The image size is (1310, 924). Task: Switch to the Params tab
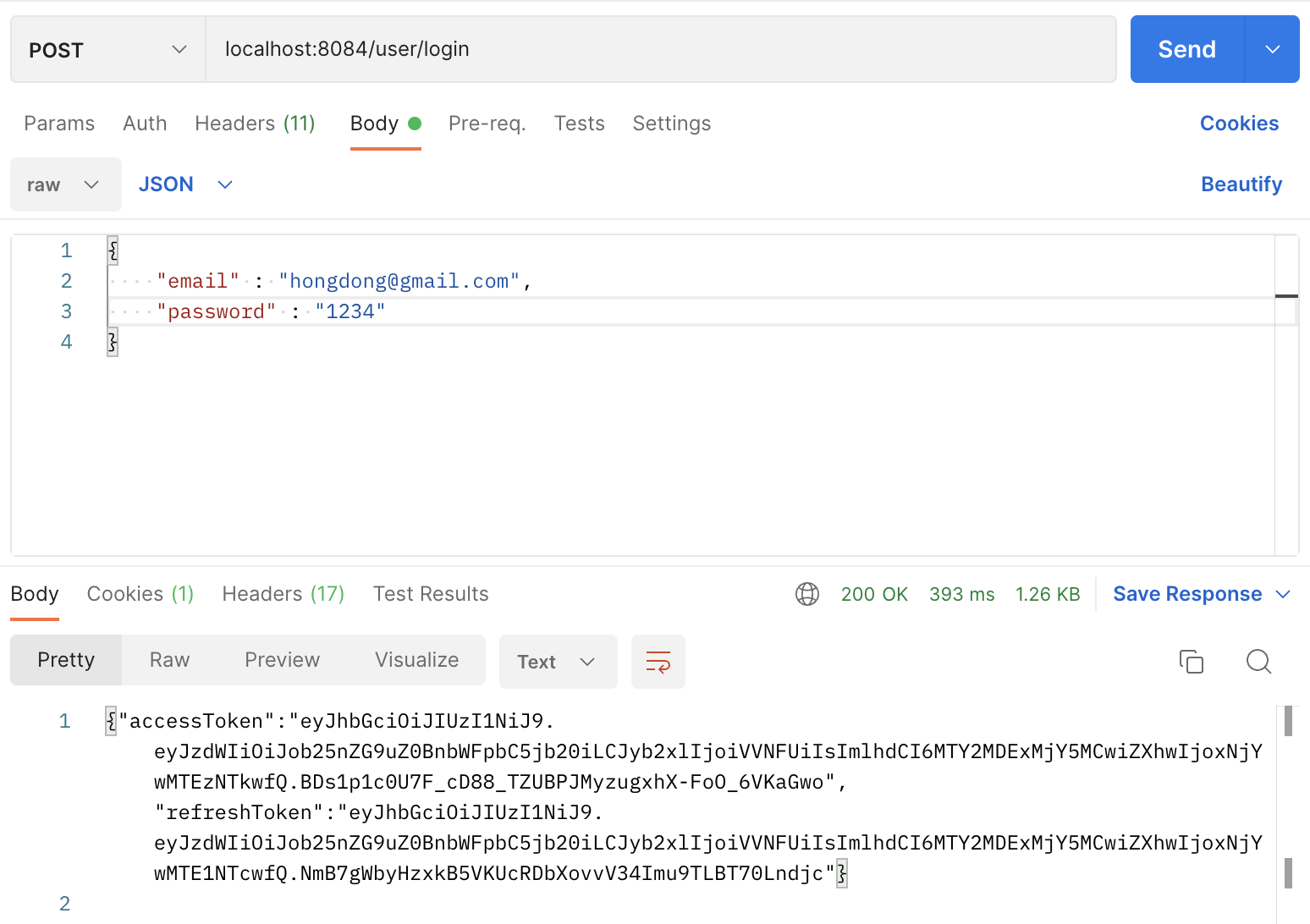coord(59,124)
